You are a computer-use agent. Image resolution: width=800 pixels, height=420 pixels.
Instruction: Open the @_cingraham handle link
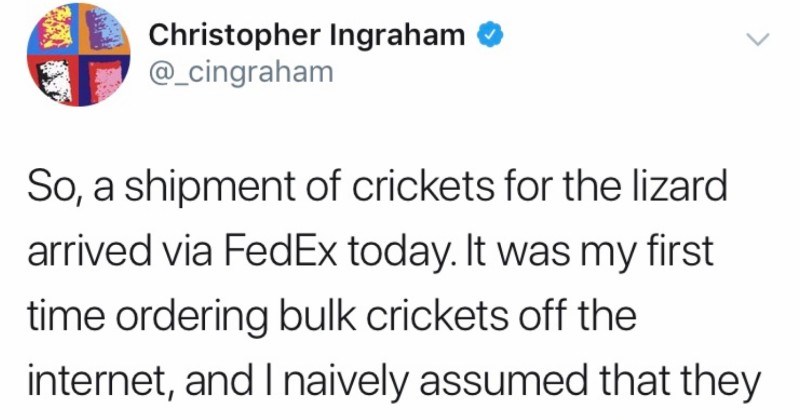click(x=241, y=72)
